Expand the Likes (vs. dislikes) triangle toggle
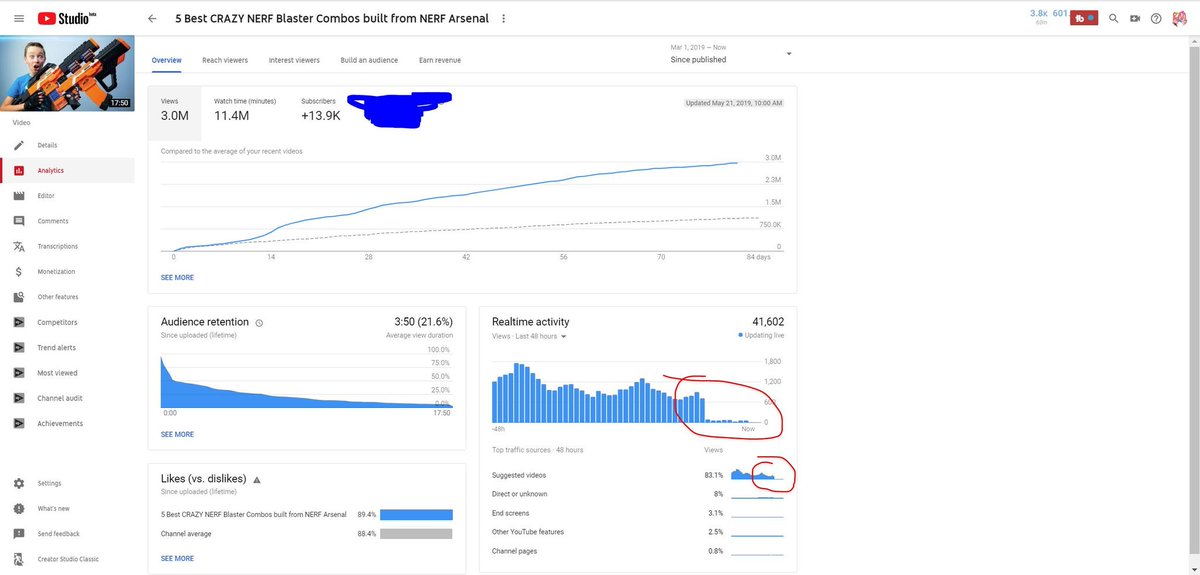 click(257, 480)
